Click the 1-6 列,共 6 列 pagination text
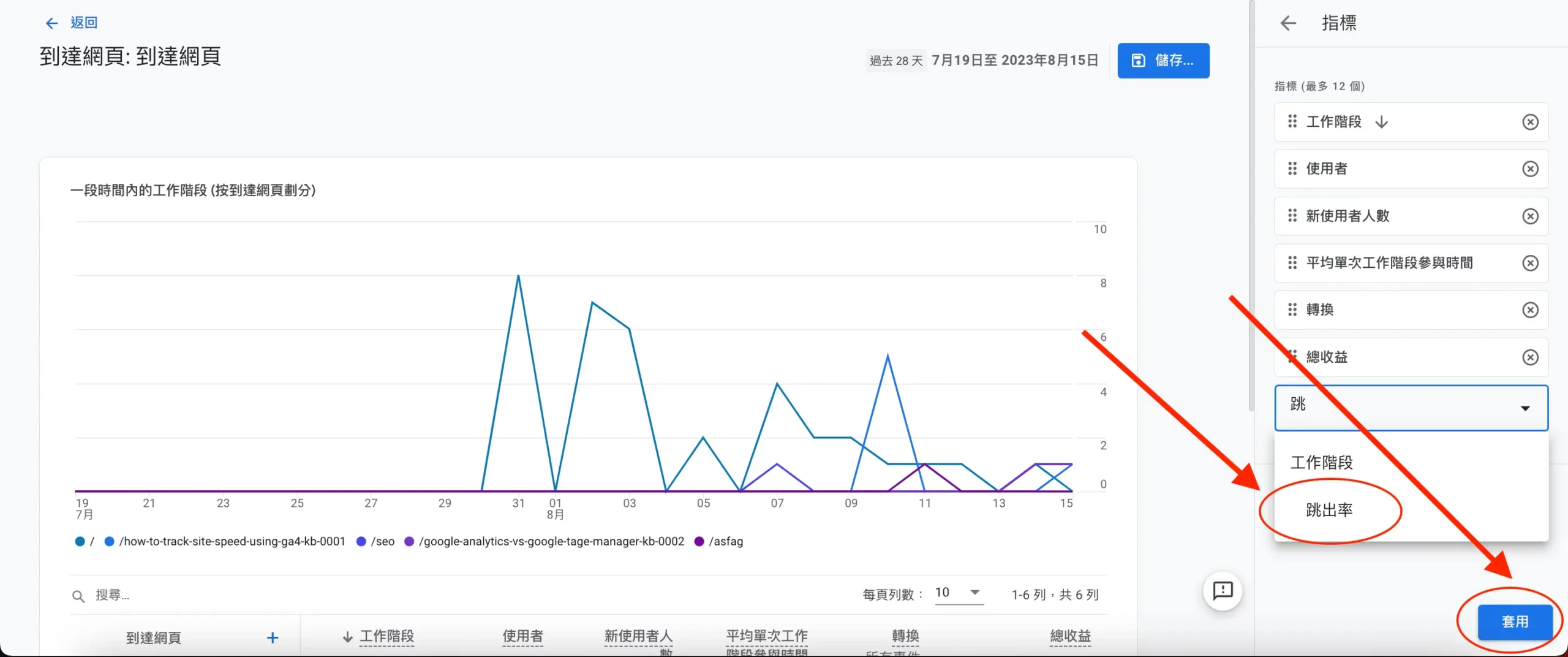This screenshot has width=1568, height=657. pos(1055,595)
